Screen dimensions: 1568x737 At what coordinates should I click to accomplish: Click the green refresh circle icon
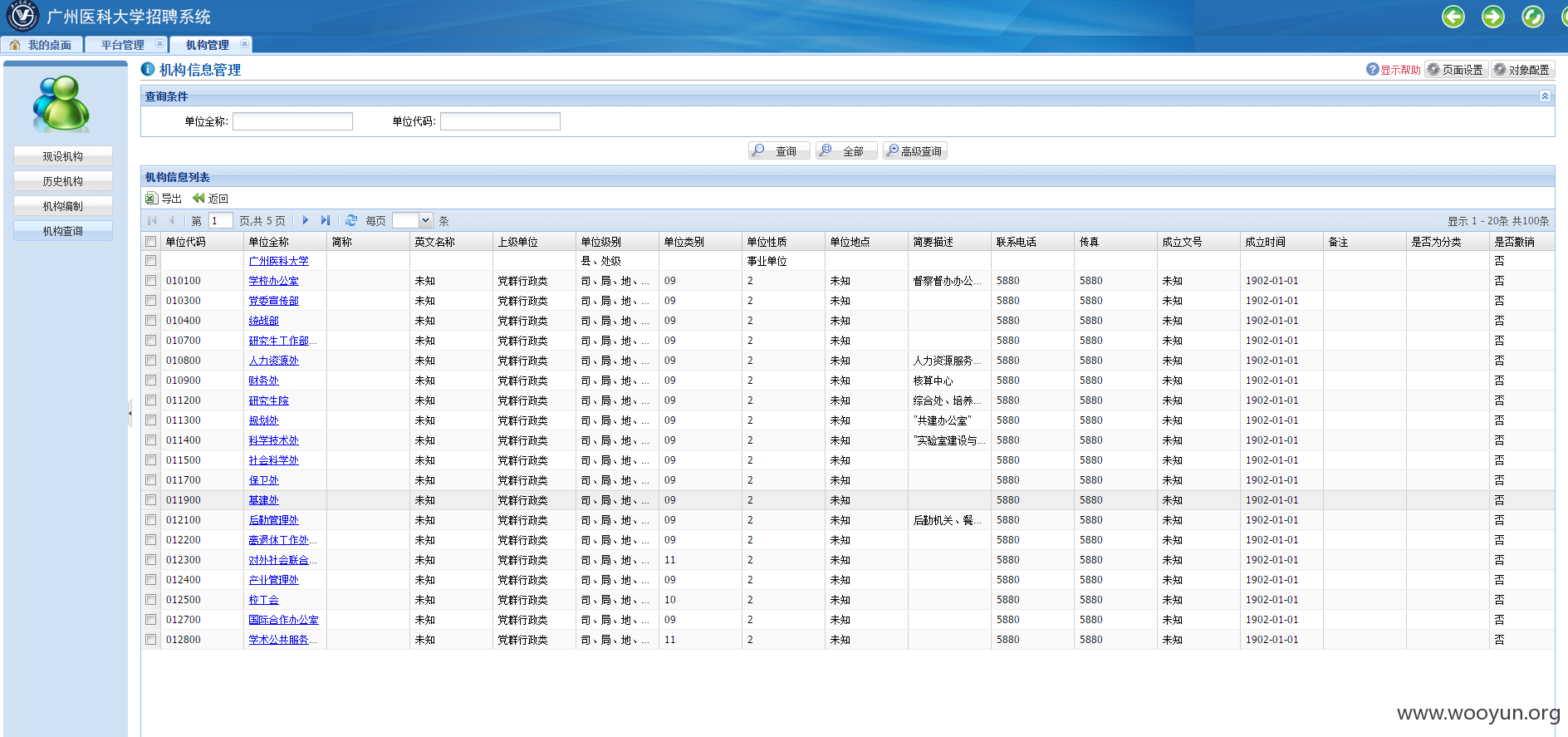1532,17
